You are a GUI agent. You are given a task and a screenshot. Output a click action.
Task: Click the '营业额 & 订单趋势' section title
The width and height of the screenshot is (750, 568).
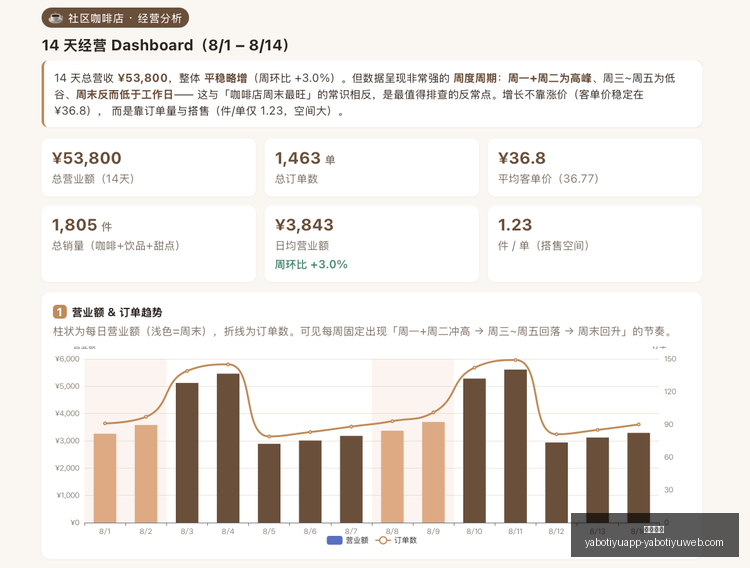[x=117, y=312]
